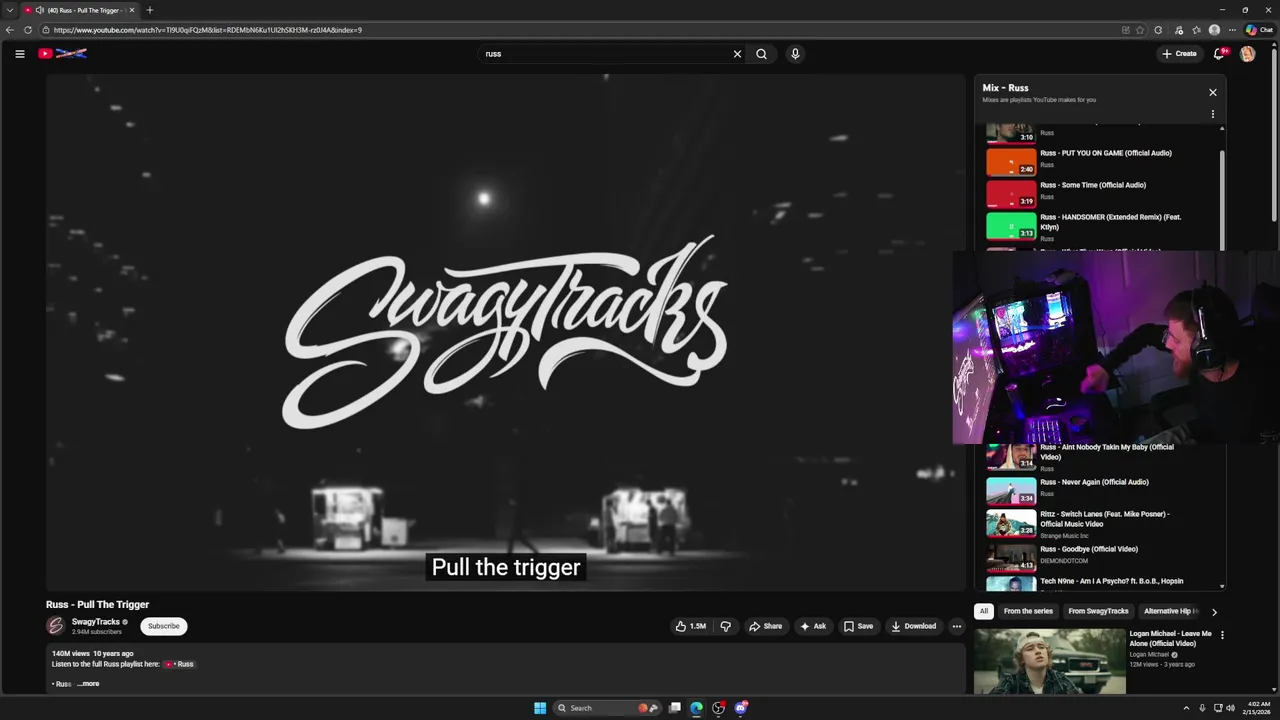Open the Russ playlist link in description
Viewport: 1280px width, 720px height.
click(178, 664)
